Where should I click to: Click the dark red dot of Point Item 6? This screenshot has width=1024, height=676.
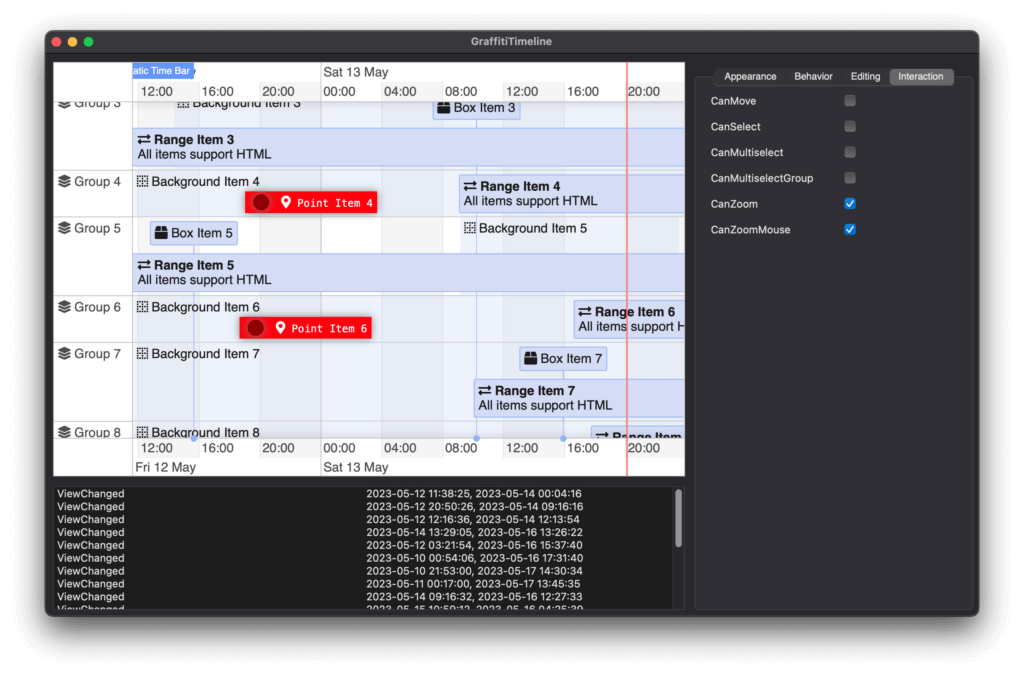pyautogui.click(x=256, y=328)
